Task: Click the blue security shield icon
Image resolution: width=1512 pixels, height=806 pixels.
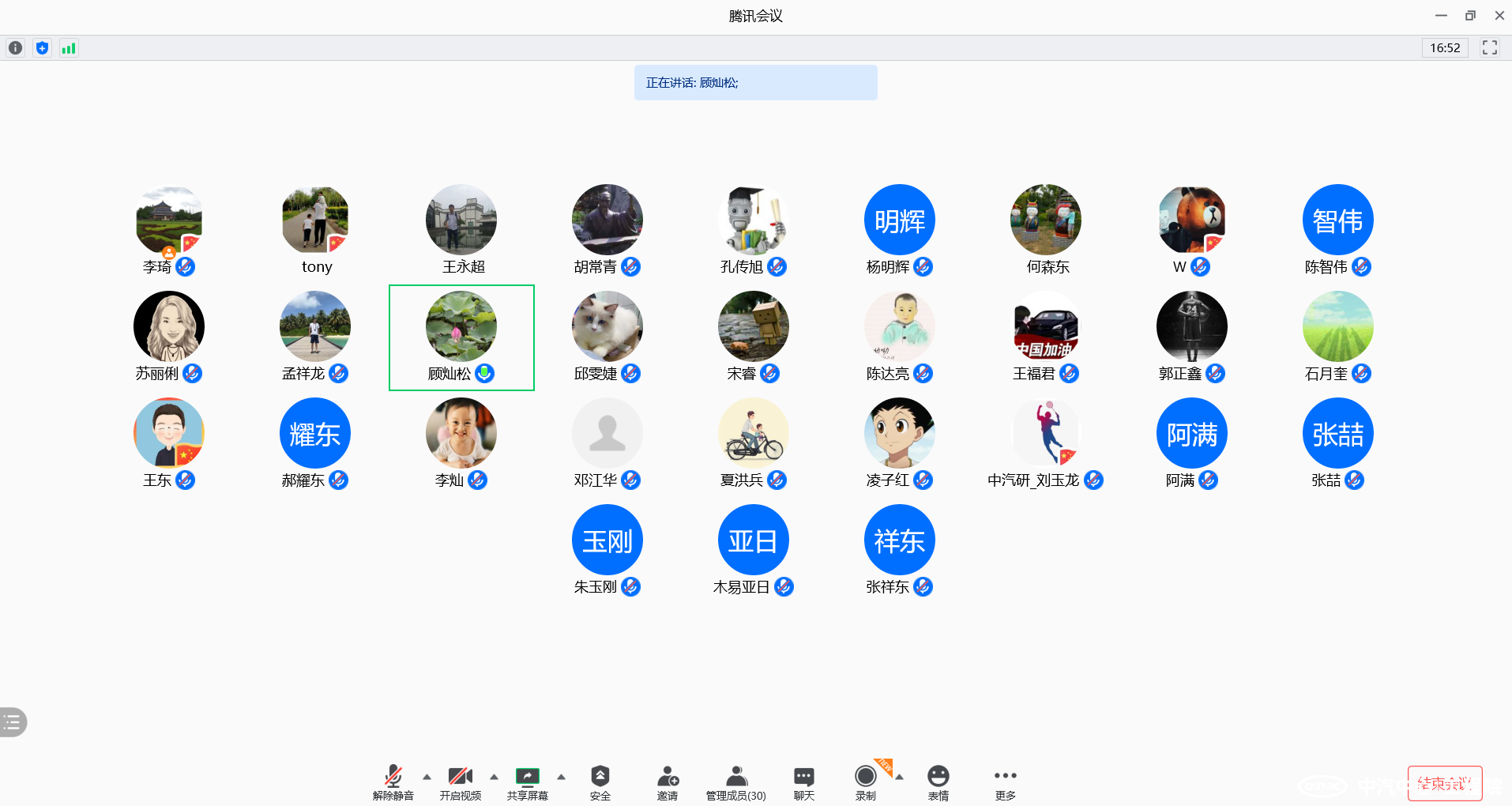Action: click(42, 48)
